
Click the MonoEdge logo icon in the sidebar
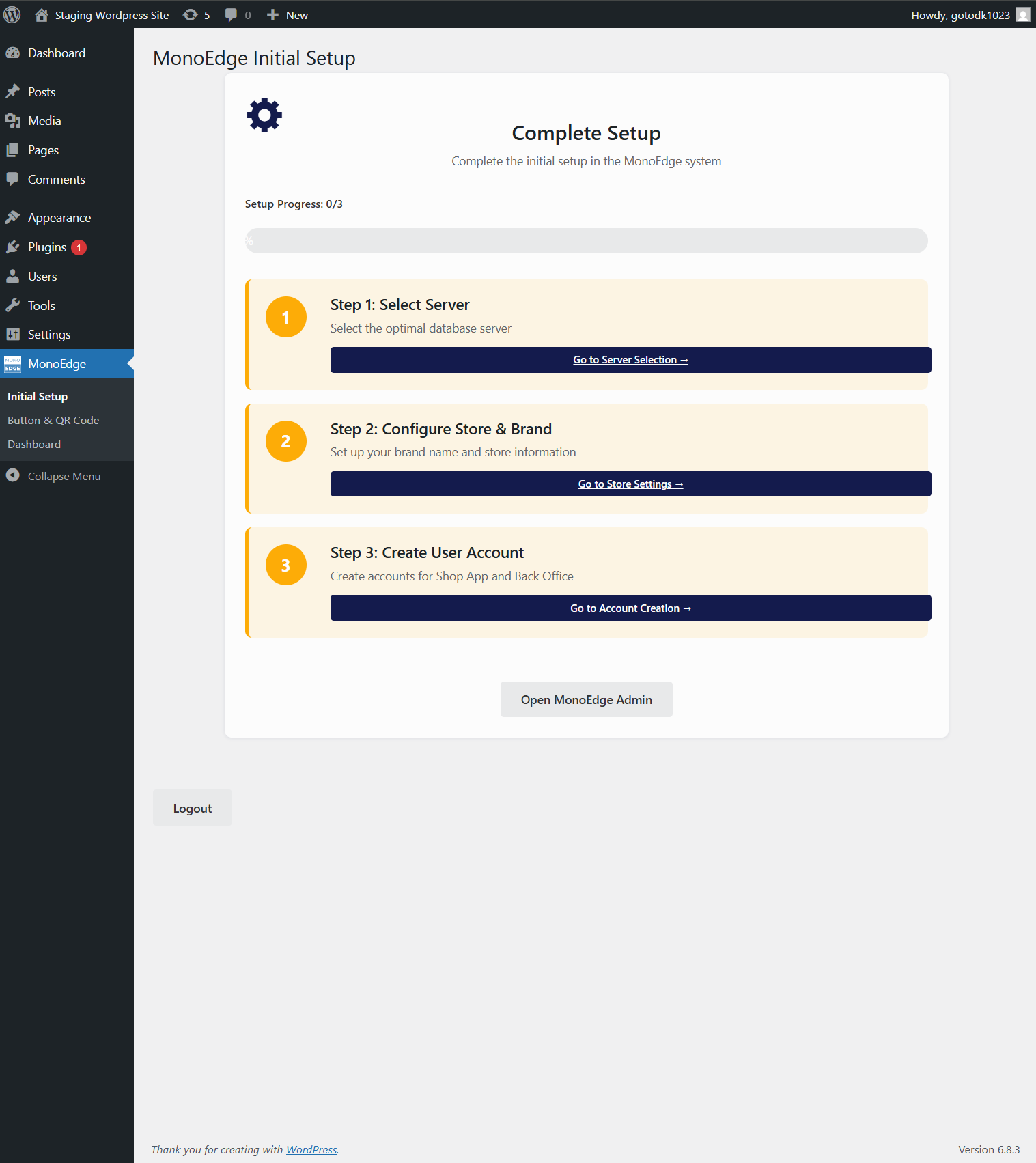pyautogui.click(x=13, y=364)
